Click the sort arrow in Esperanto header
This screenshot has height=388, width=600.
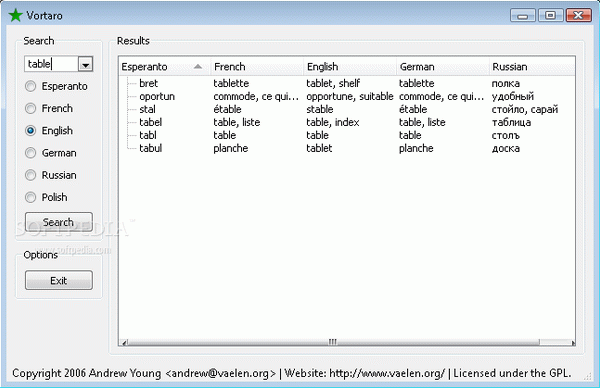pos(197,67)
